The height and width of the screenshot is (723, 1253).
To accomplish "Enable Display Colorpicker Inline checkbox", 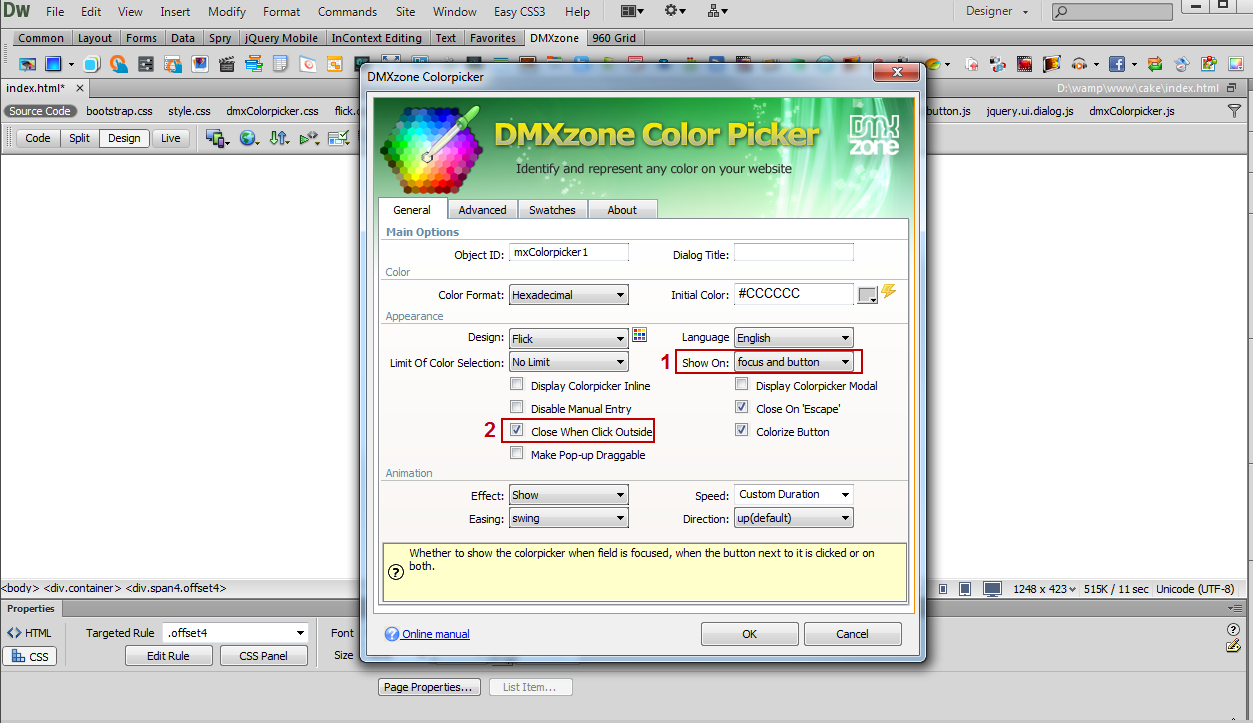I will (517, 384).
